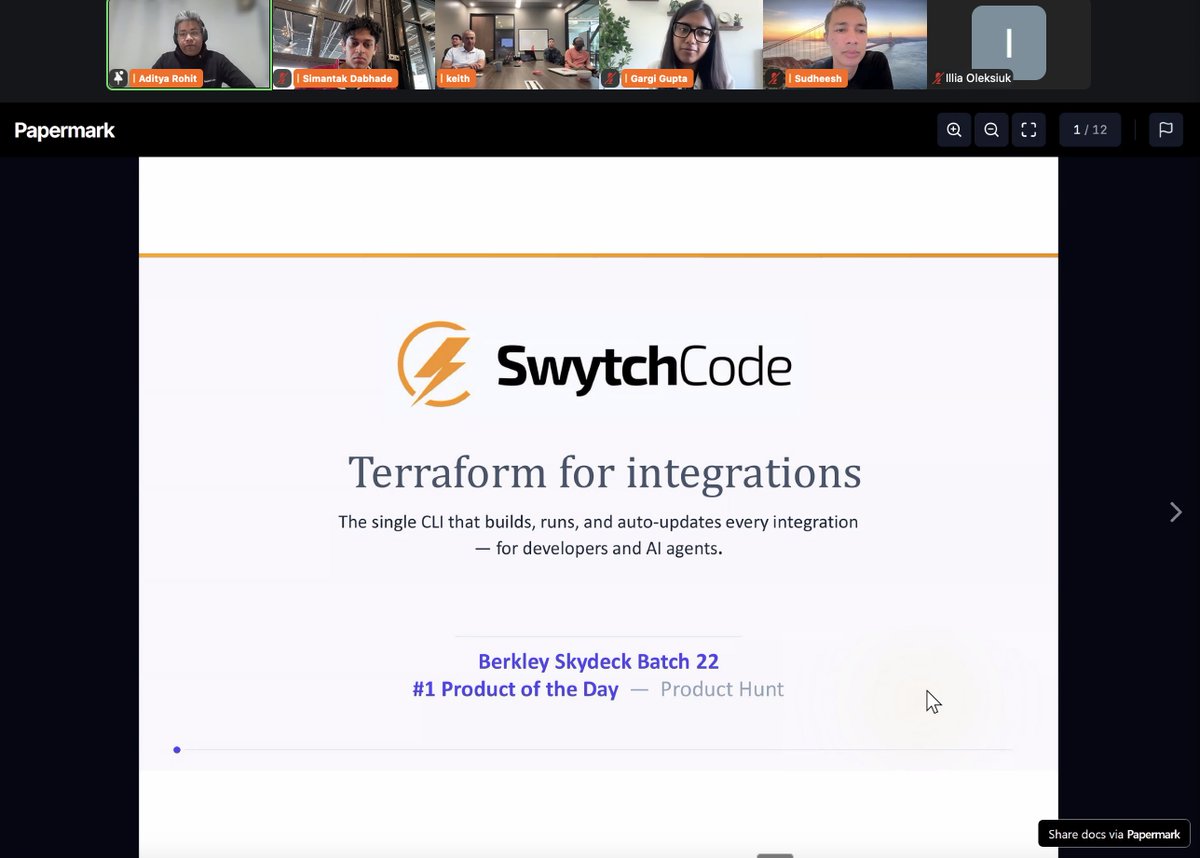
Task: Click Share docs via Papermark button
Action: tap(1114, 834)
